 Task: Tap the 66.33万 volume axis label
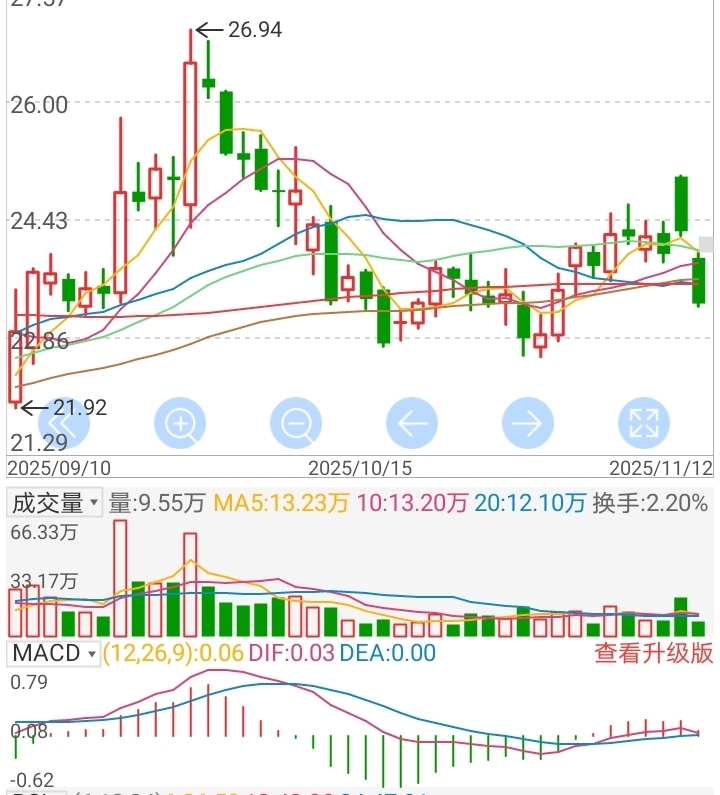pyautogui.click(x=44, y=532)
